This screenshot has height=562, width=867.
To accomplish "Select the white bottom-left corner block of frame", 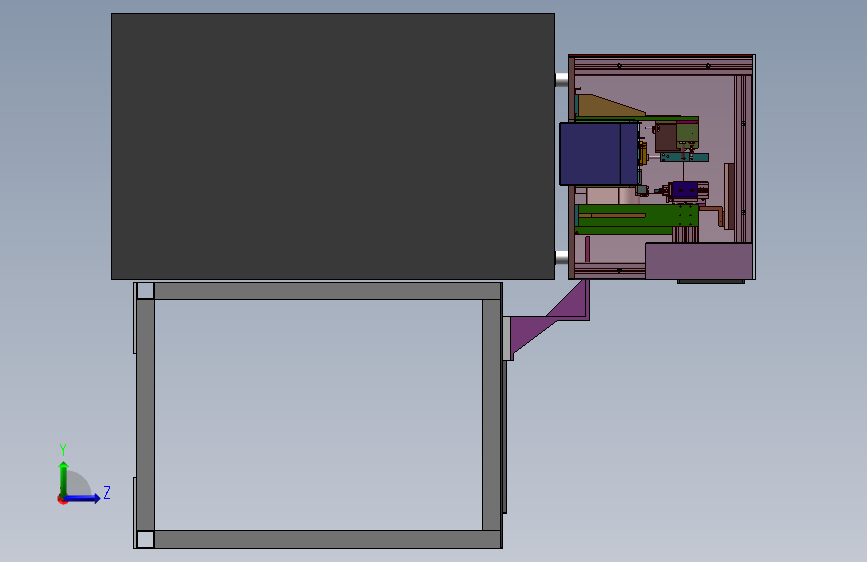I will coord(145,539).
